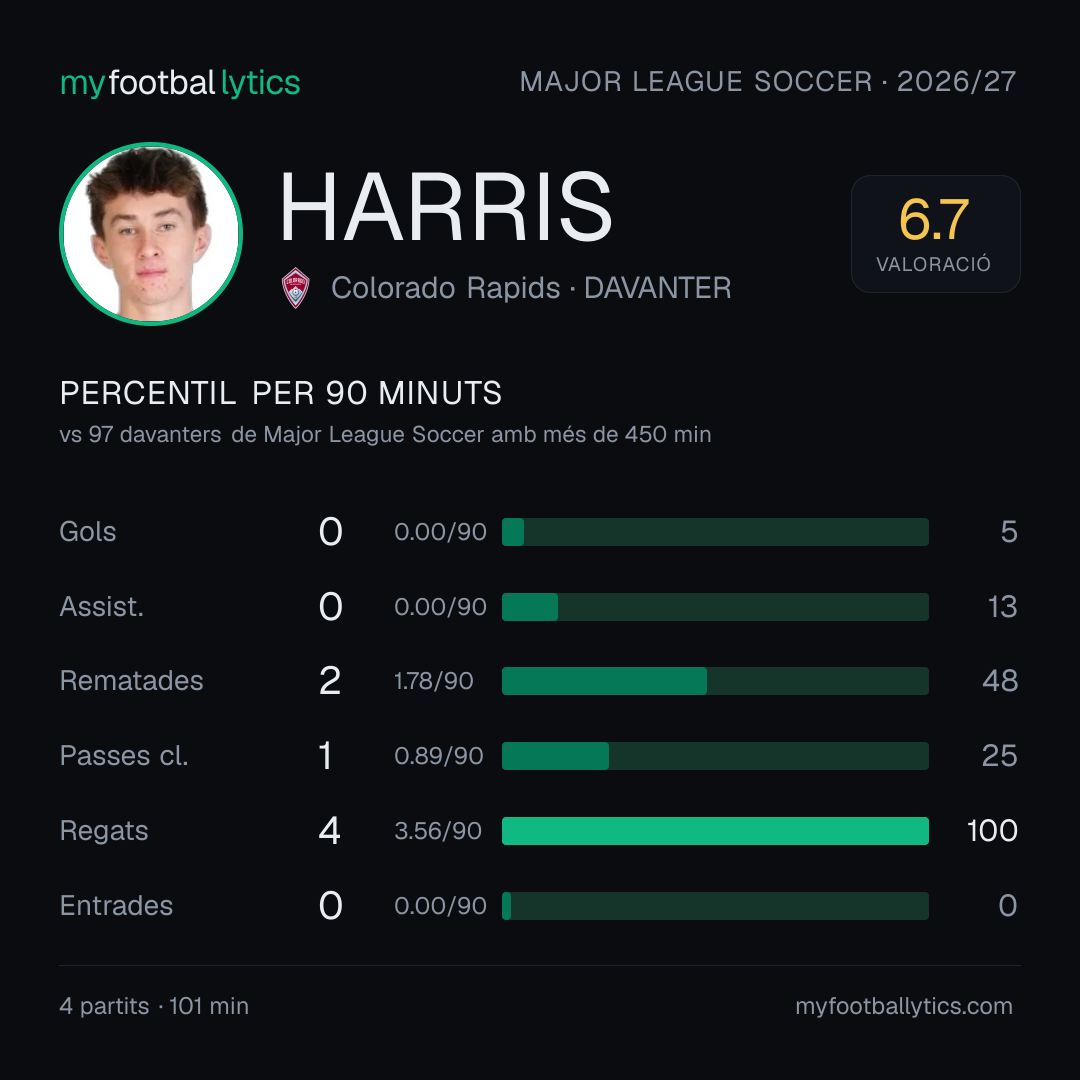Click the myfootballytics logo
This screenshot has height=1080, width=1080.
(180, 83)
